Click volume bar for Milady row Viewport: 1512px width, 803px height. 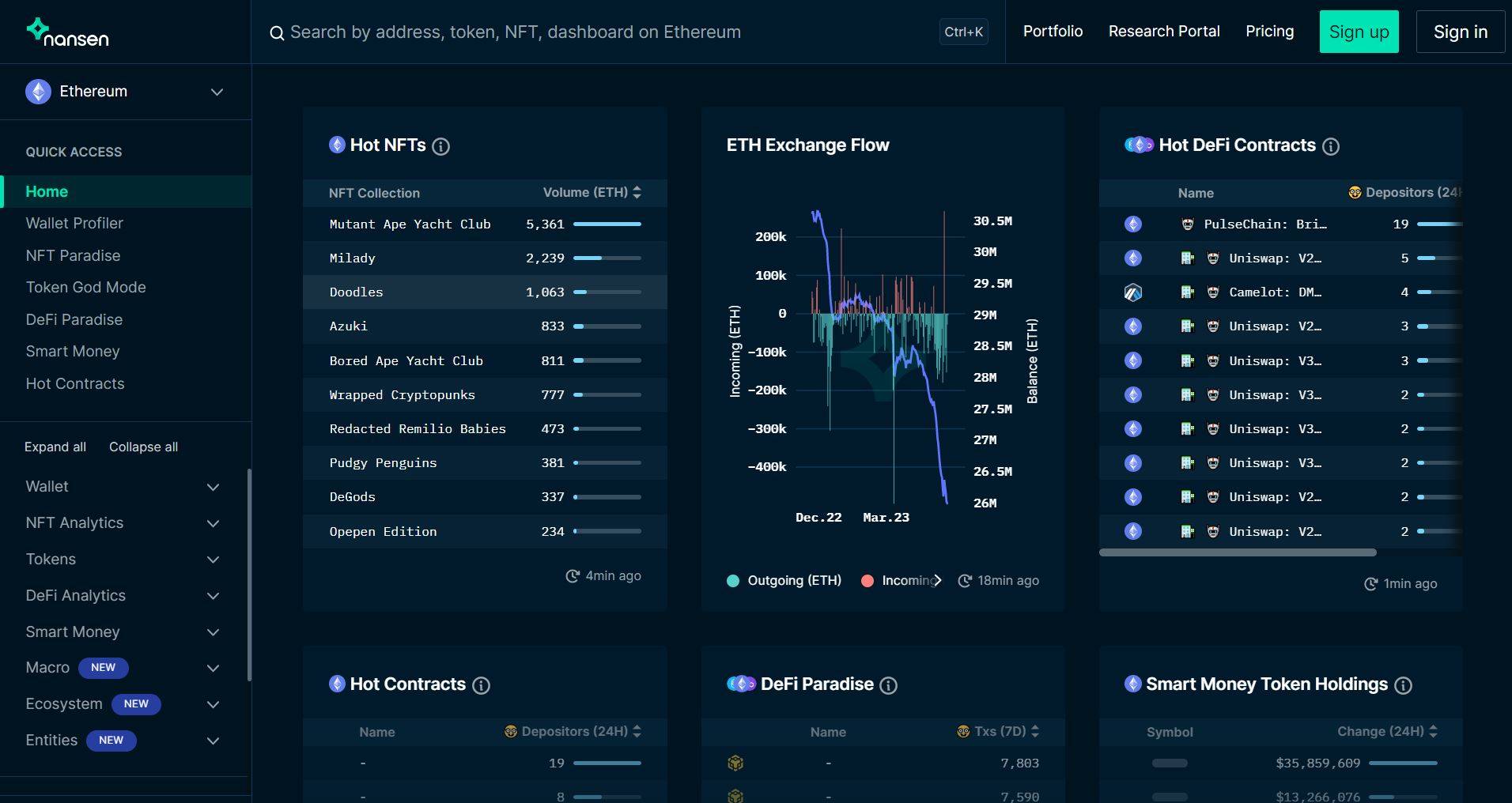607,258
